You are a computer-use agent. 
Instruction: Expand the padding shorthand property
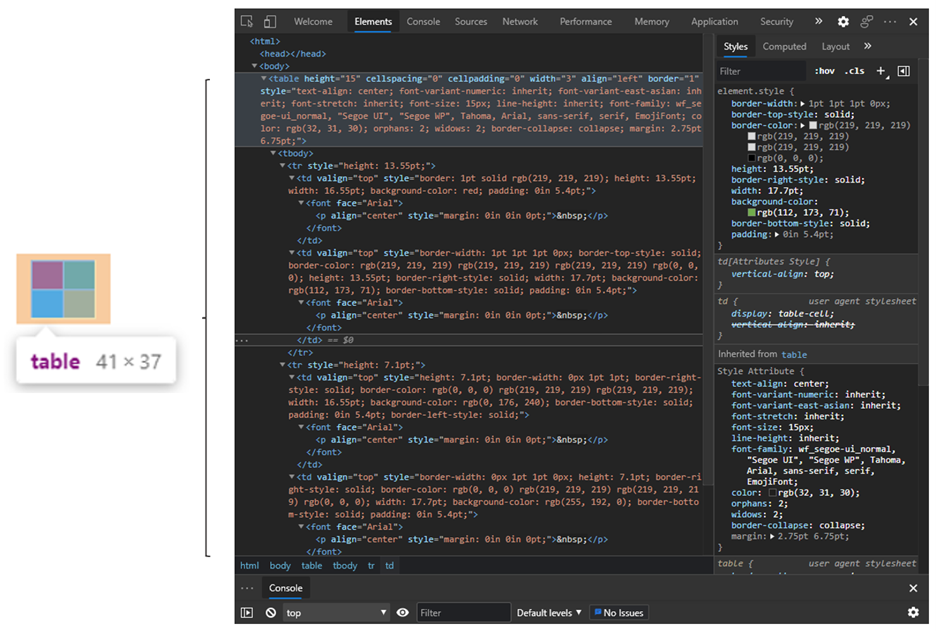(x=779, y=234)
